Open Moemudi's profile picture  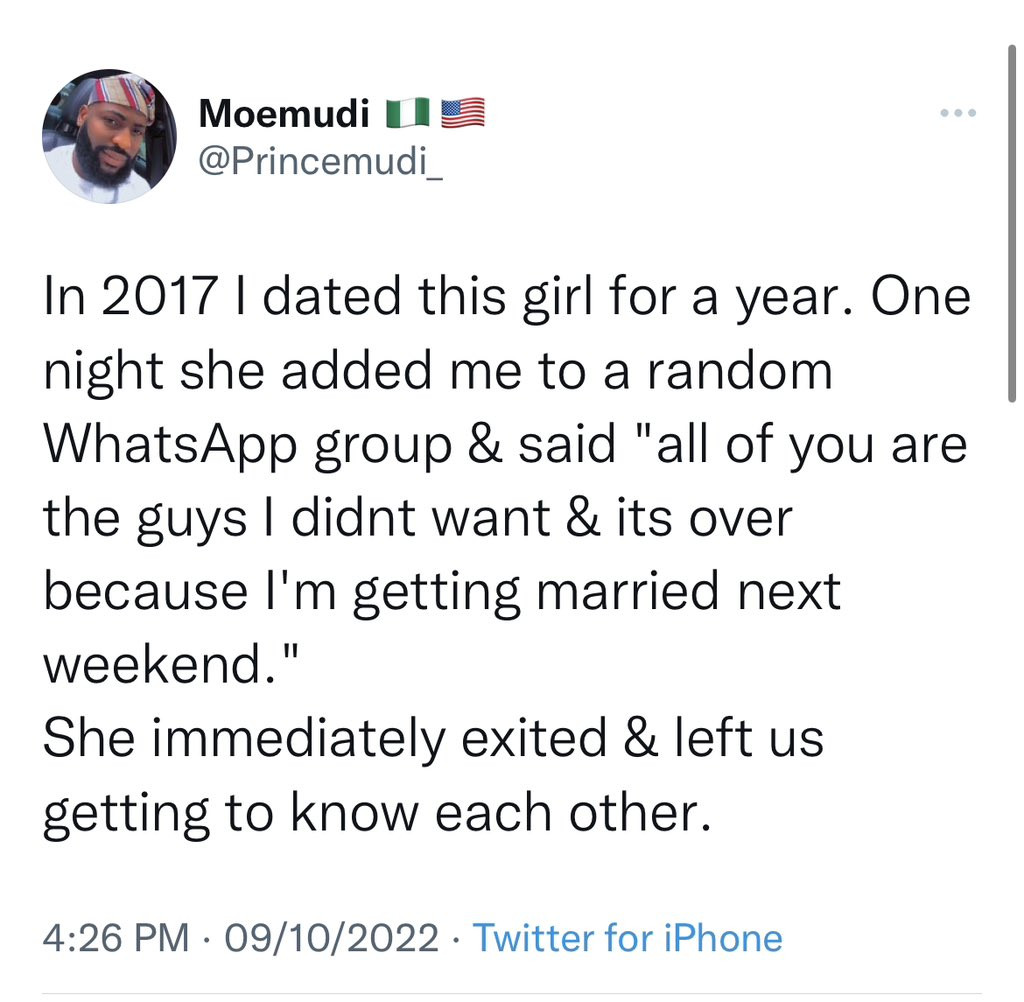[x=109, y=136]
